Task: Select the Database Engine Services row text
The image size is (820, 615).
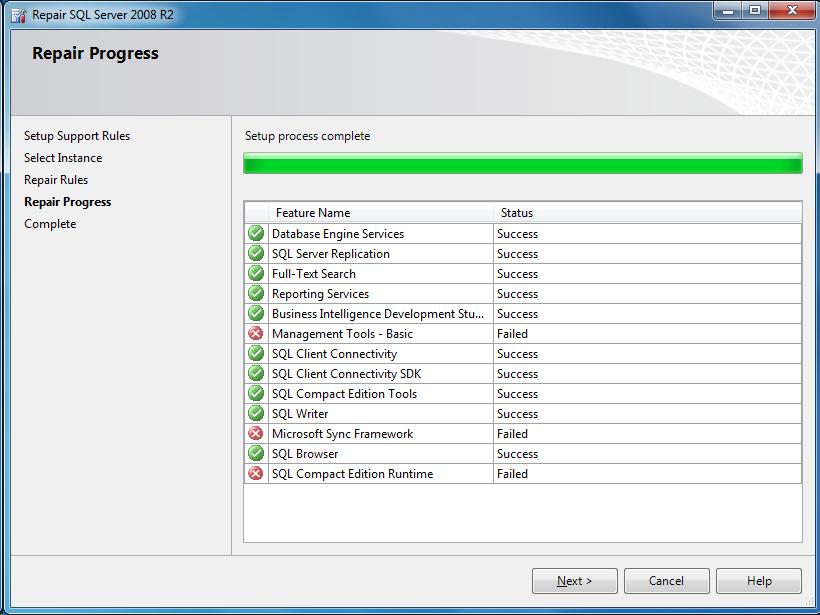Action: (338, 234)
